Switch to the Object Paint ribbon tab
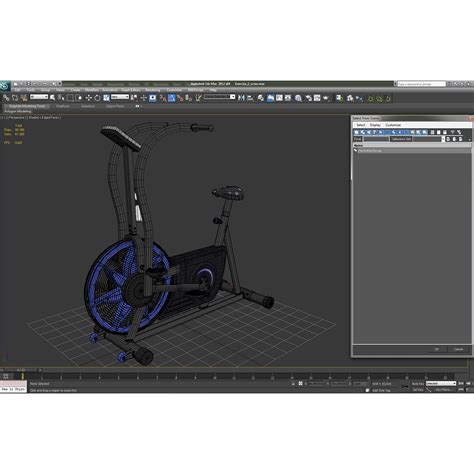Image resolution: width=474 pixels, height=474 pixels. pos(115,106)
